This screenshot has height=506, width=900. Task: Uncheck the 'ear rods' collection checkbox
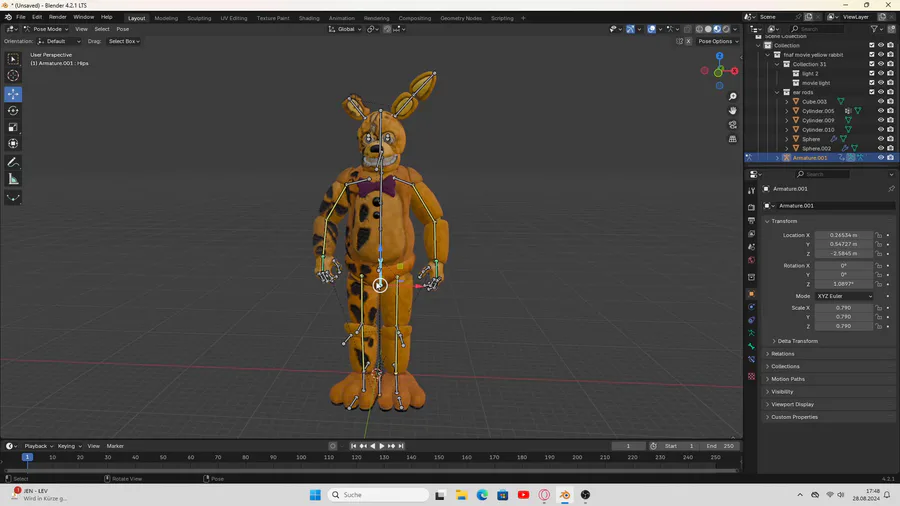coord(871,92)
